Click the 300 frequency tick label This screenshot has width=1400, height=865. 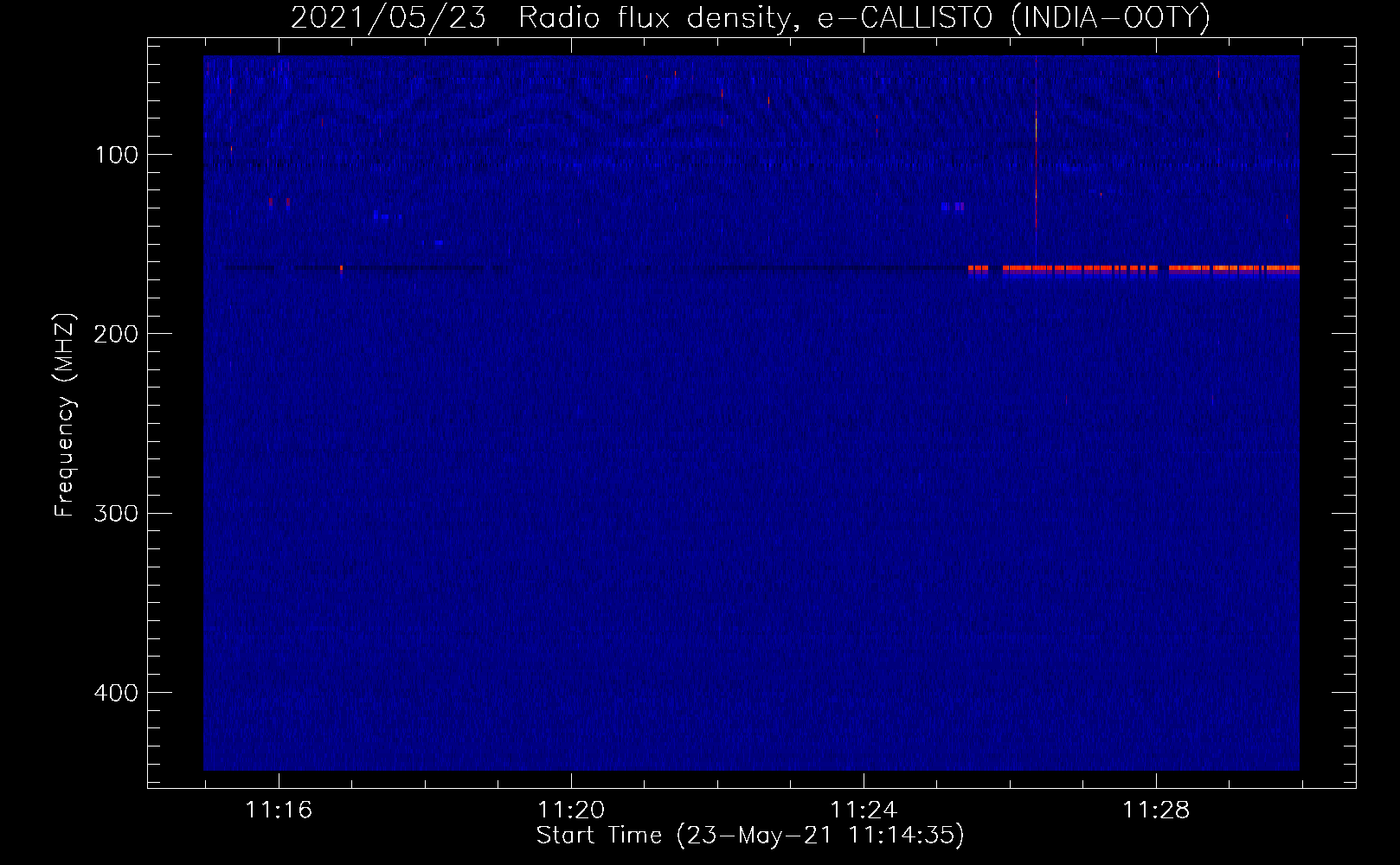117,513
